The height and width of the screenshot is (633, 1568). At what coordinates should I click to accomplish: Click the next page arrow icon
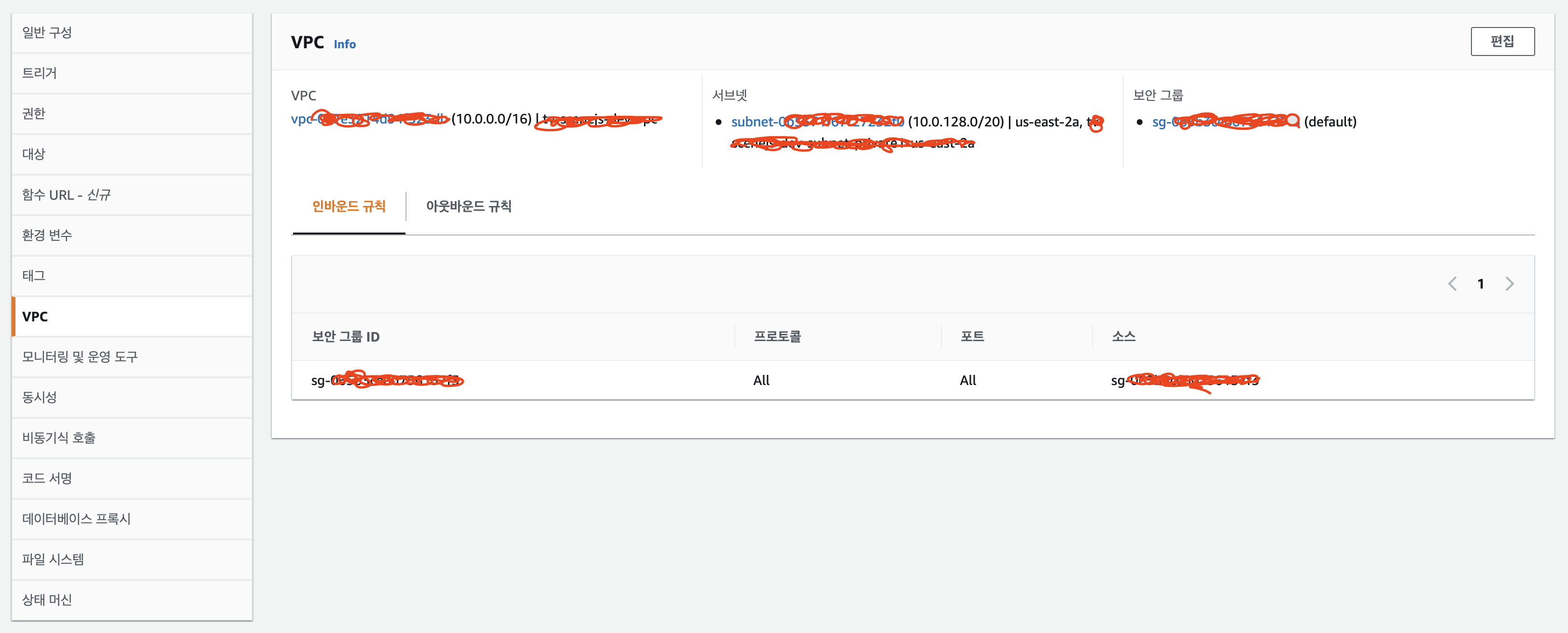pos(1509,284)
